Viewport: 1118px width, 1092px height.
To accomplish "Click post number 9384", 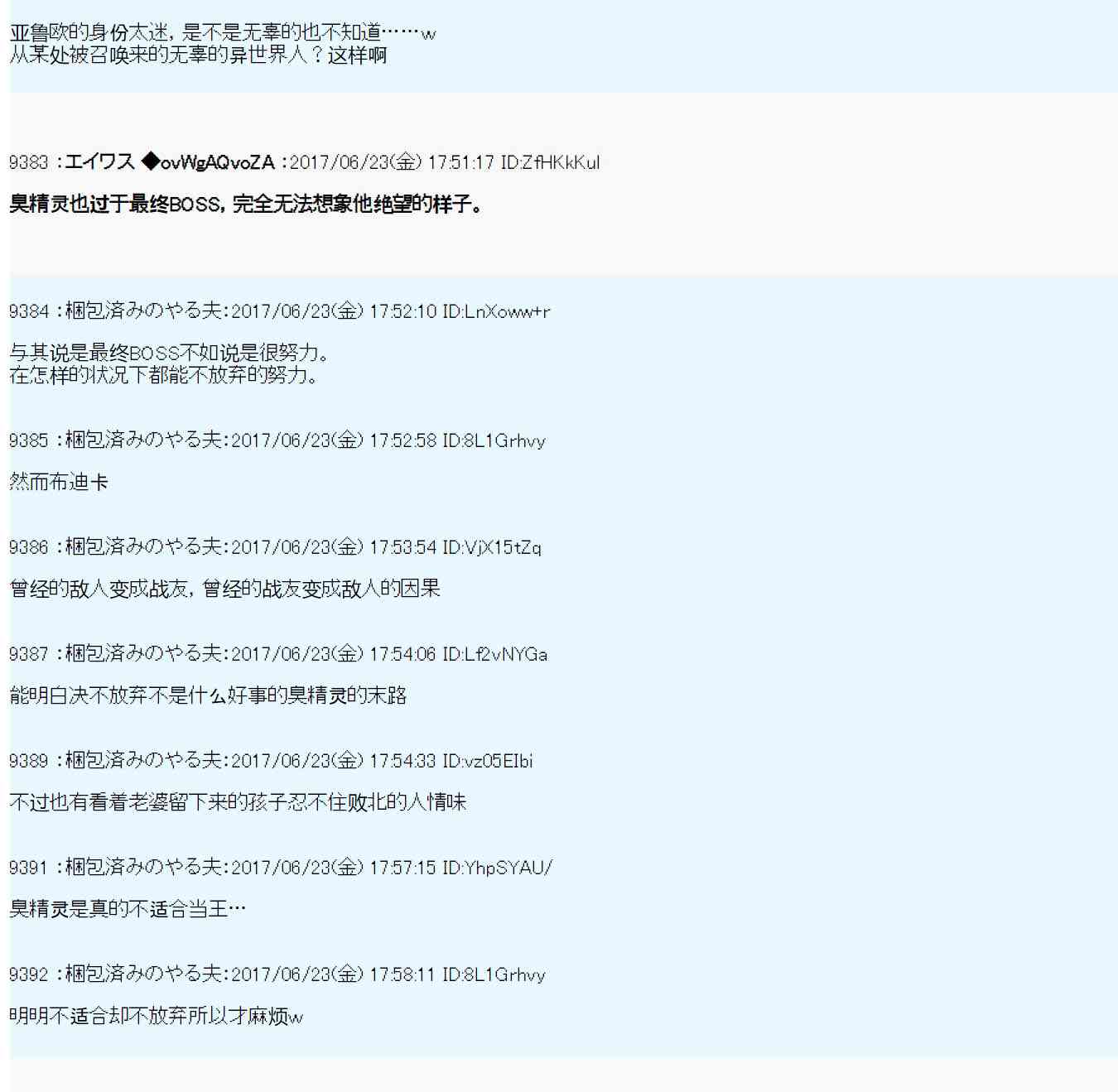I will (x=29, y=311).
